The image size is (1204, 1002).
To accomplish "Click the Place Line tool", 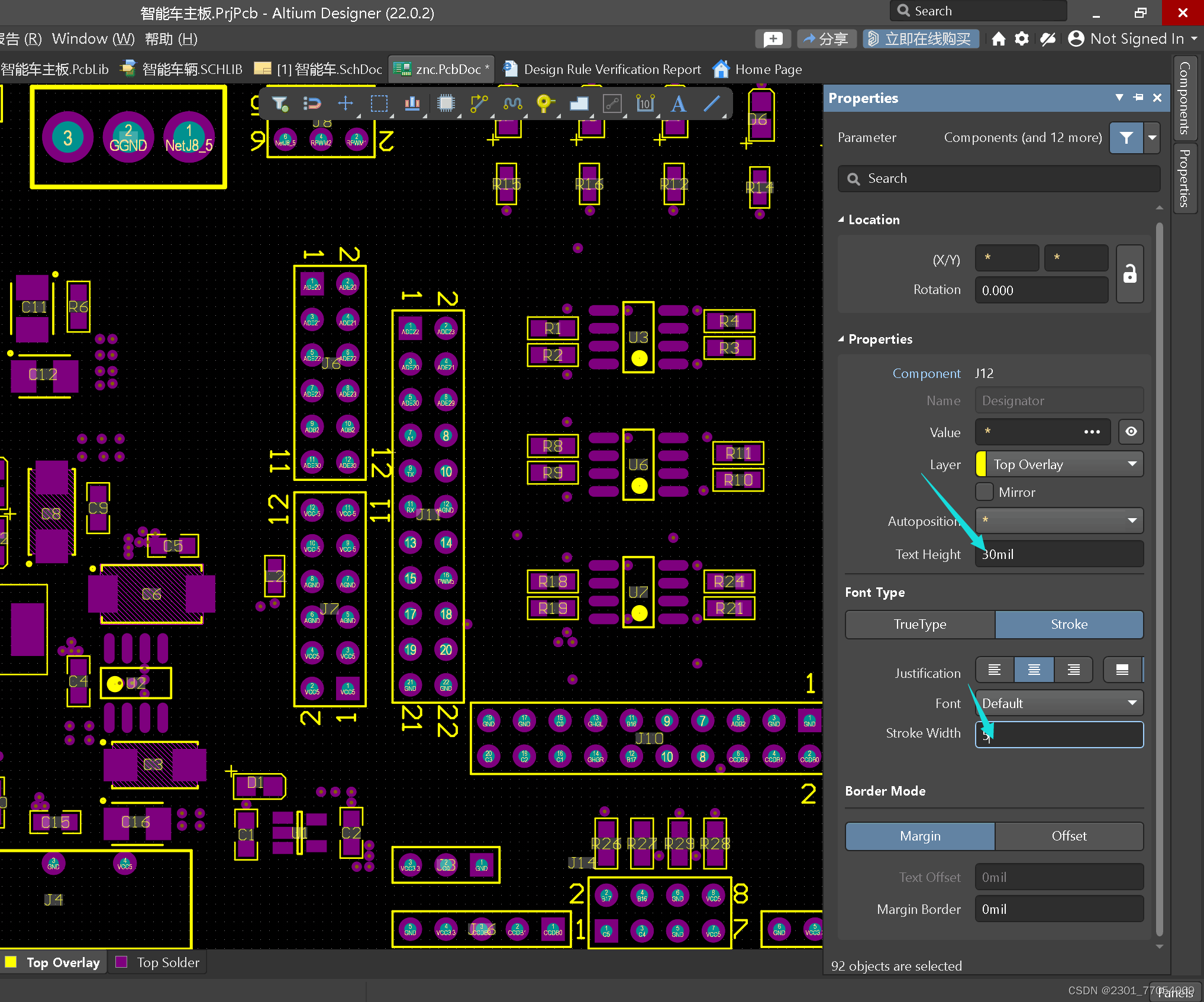I will (x=711, y=104).
